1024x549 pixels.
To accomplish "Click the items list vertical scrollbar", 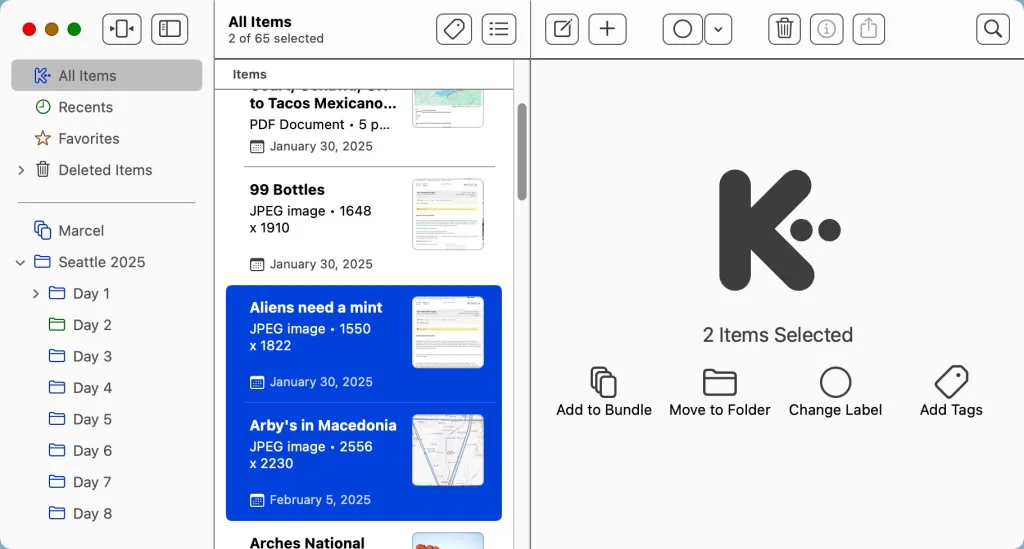I will pos(522,151).
